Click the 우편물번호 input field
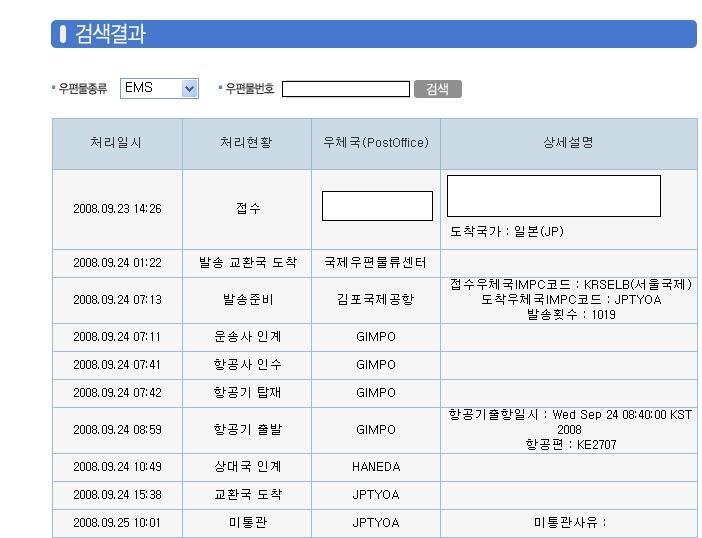702x538 pixels. pyautogui.click(x=346, y=89)
